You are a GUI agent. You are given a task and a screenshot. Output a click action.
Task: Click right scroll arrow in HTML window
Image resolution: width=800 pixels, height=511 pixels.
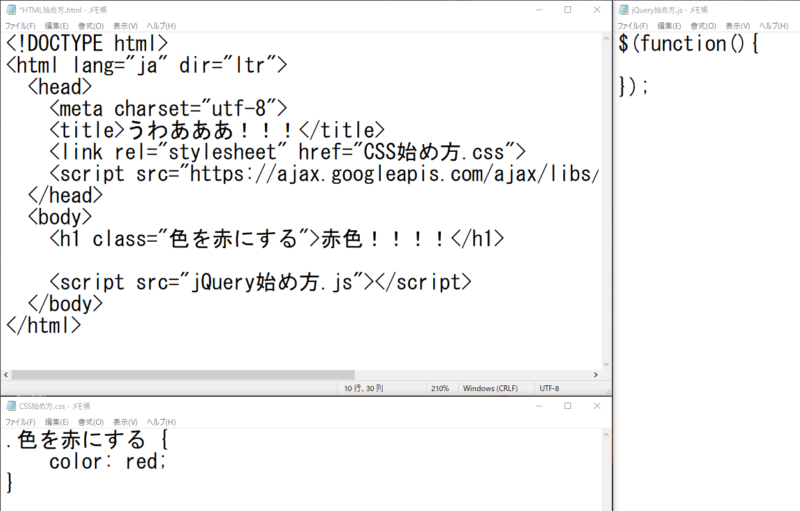click(595, 374)
